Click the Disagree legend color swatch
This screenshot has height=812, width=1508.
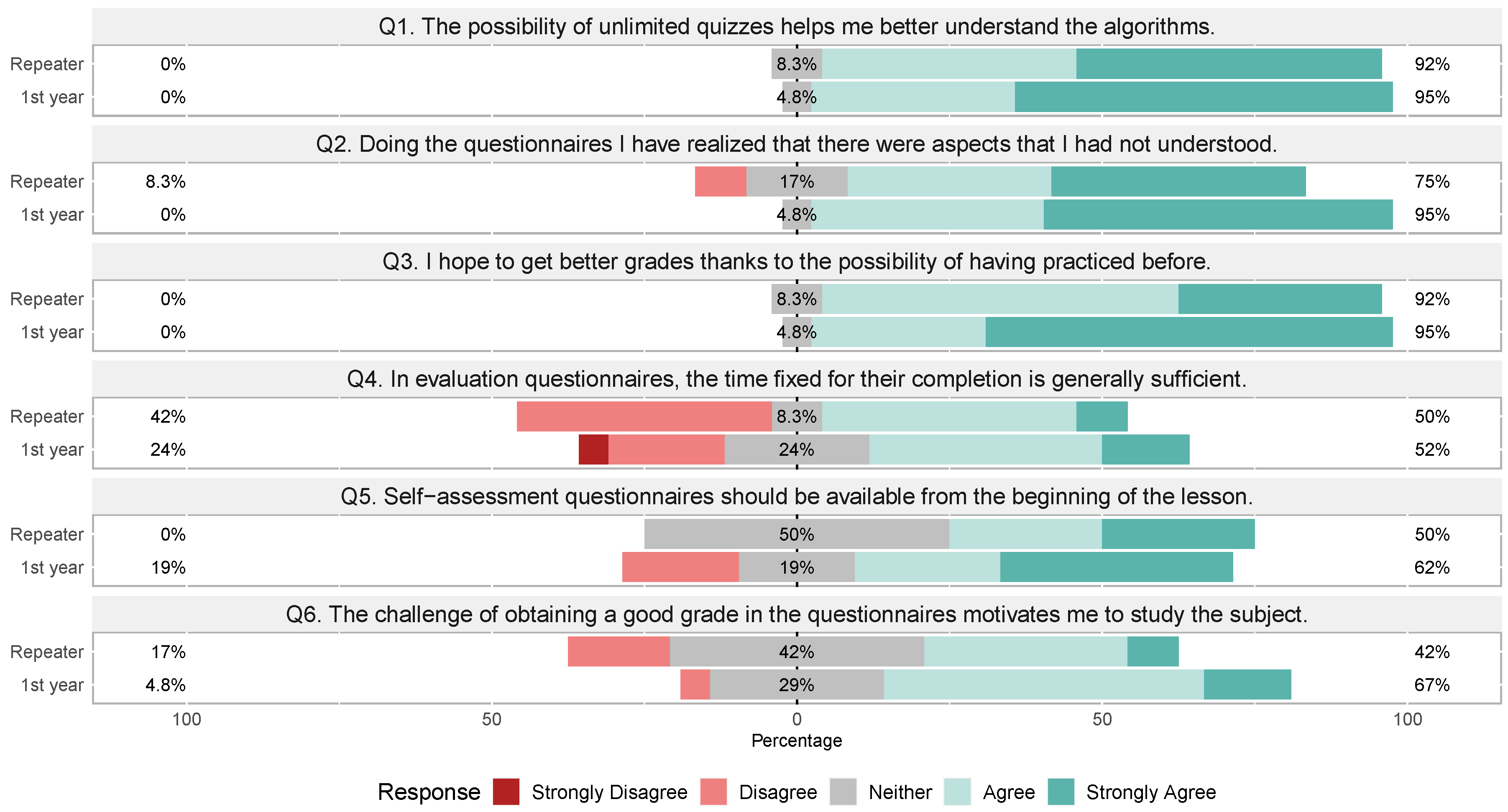tap(713, 792)
